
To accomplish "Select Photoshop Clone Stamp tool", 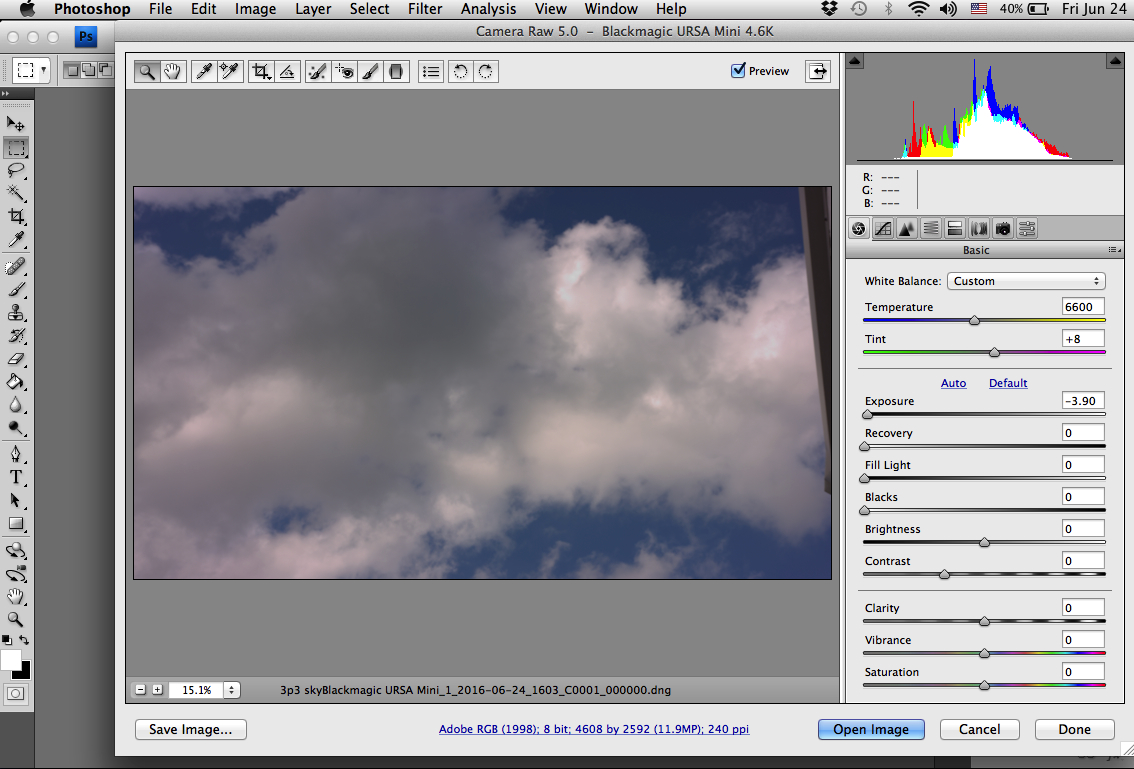I will point(16,313).
